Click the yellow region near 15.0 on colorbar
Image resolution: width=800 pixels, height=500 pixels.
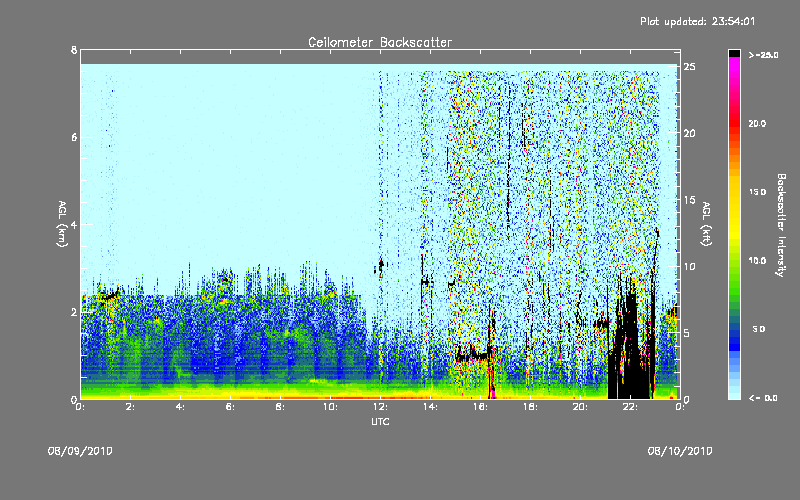pyautogui.click(x=734, y=194)
